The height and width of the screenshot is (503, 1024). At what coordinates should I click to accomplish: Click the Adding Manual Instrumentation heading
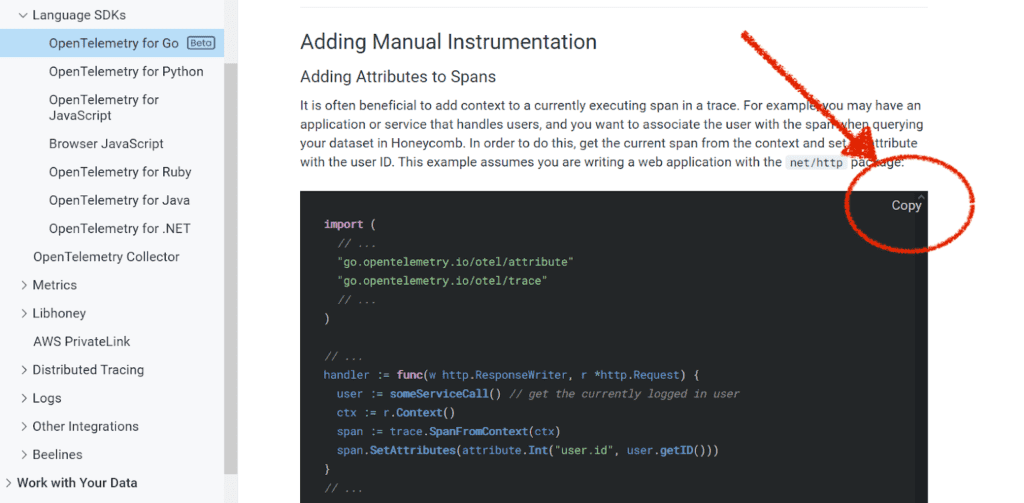point(448,42)
